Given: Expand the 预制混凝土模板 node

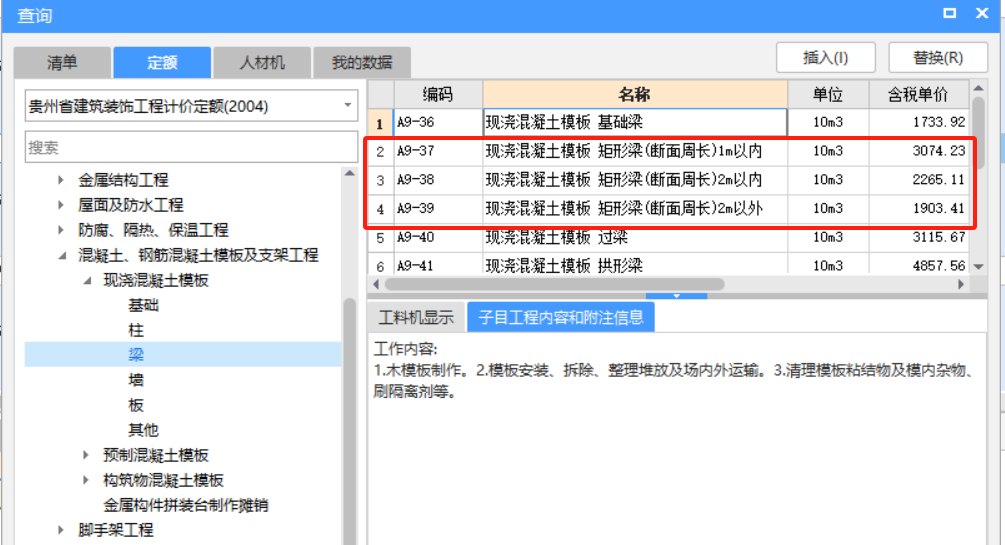Looking at the screenshot, I should (86, 455).
